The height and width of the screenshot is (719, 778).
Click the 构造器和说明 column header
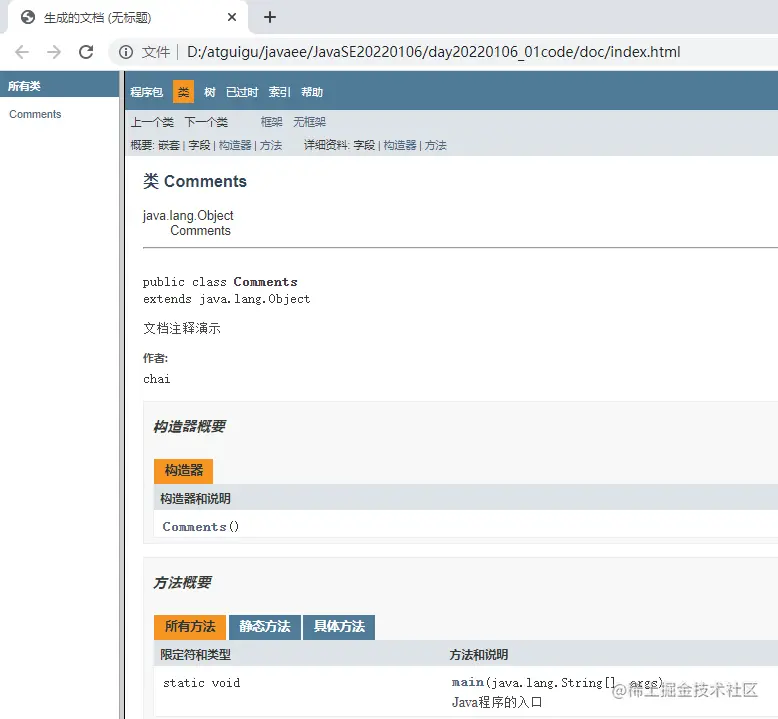click(x=195, y=499)
